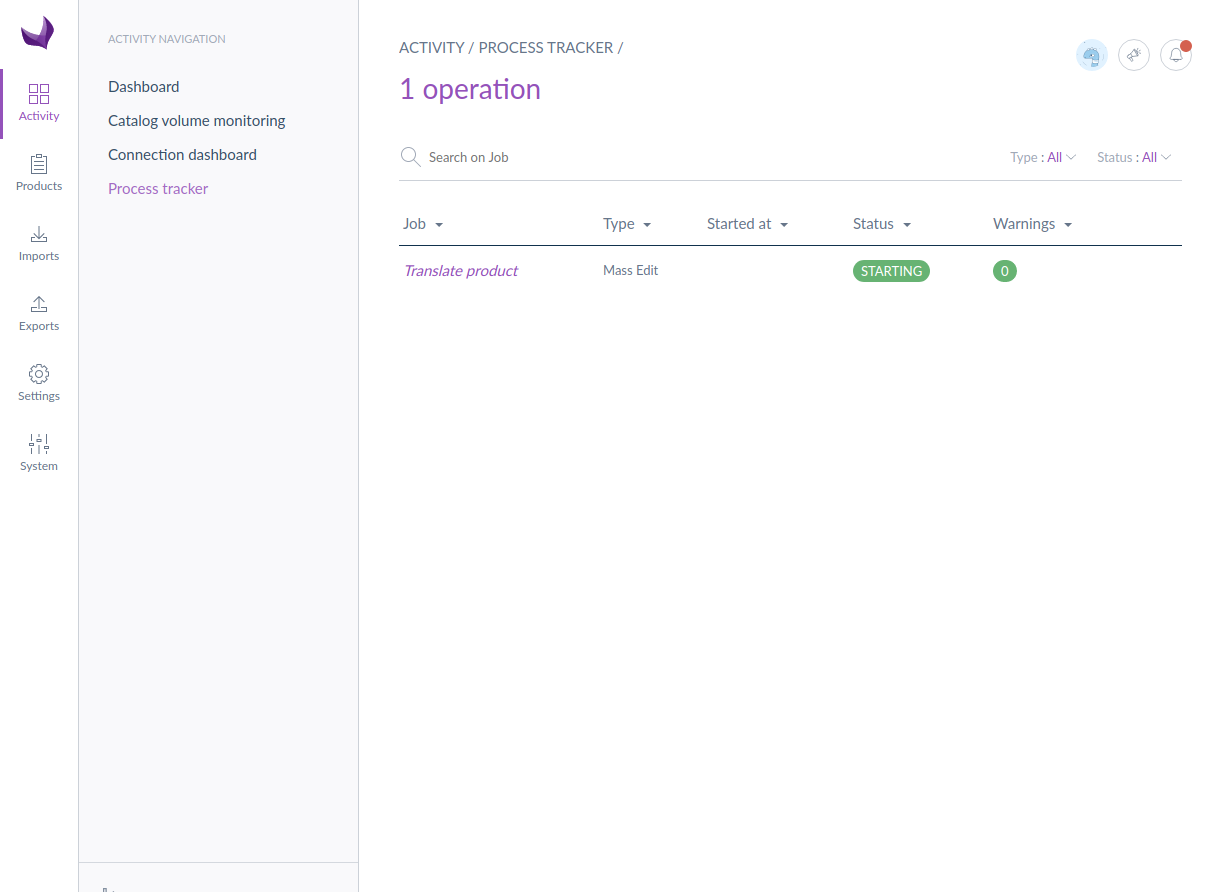Open the notifications bell

tap(1175, 55)
